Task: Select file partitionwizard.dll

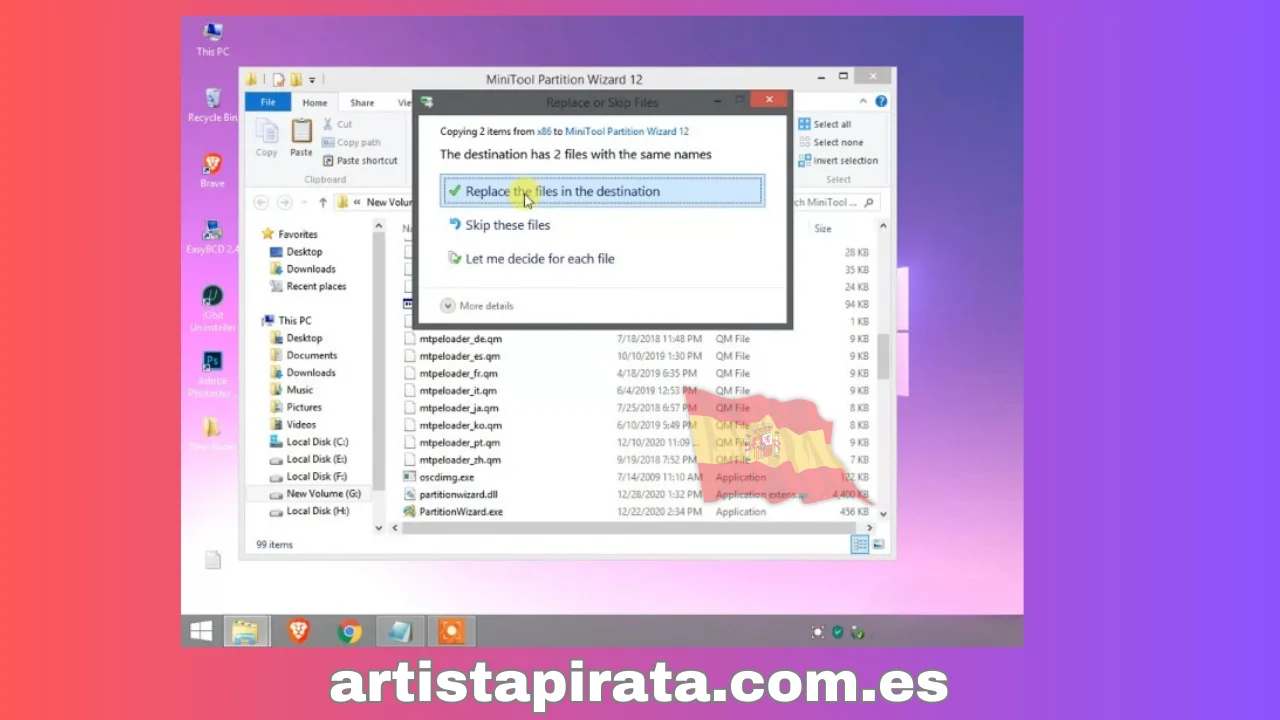Action: (x=450, y=494)
